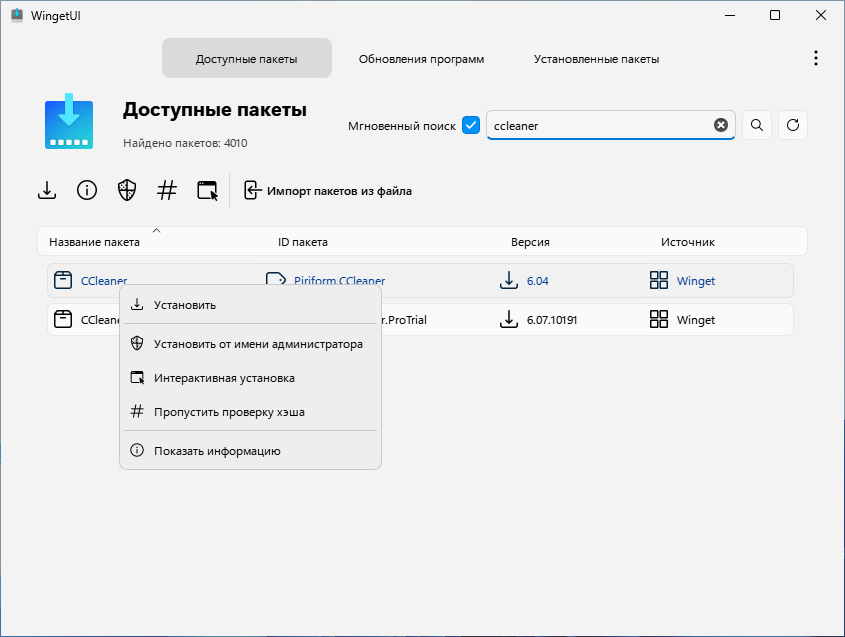The width and height of the screenshot is (845, 637).
Task: Sort by Название пакета column
Action: (x=94, y=242)
